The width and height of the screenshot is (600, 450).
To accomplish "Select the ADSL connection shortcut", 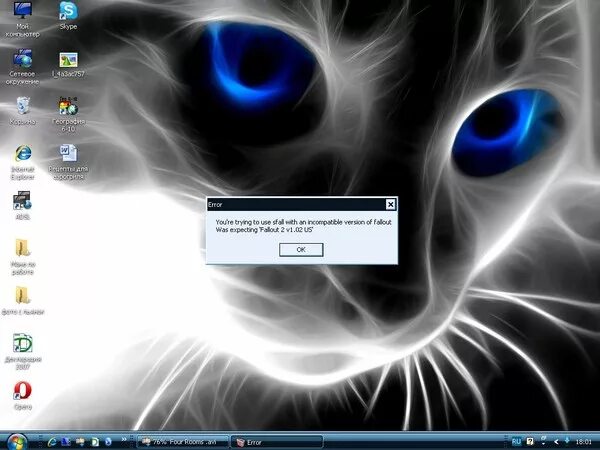I will pyautogui.click(x=23, y=205).
